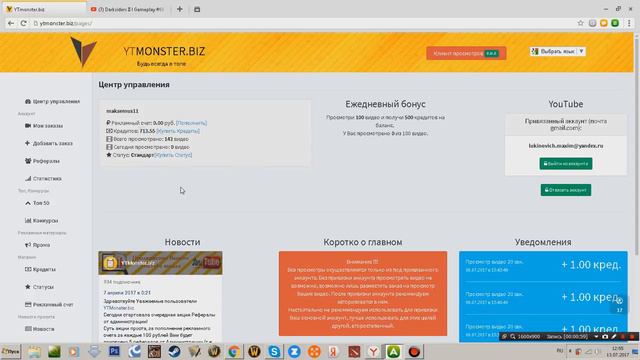Click the Пополнить link next to ad balance
Screen dimensions: 640x360
coord(191,123)
